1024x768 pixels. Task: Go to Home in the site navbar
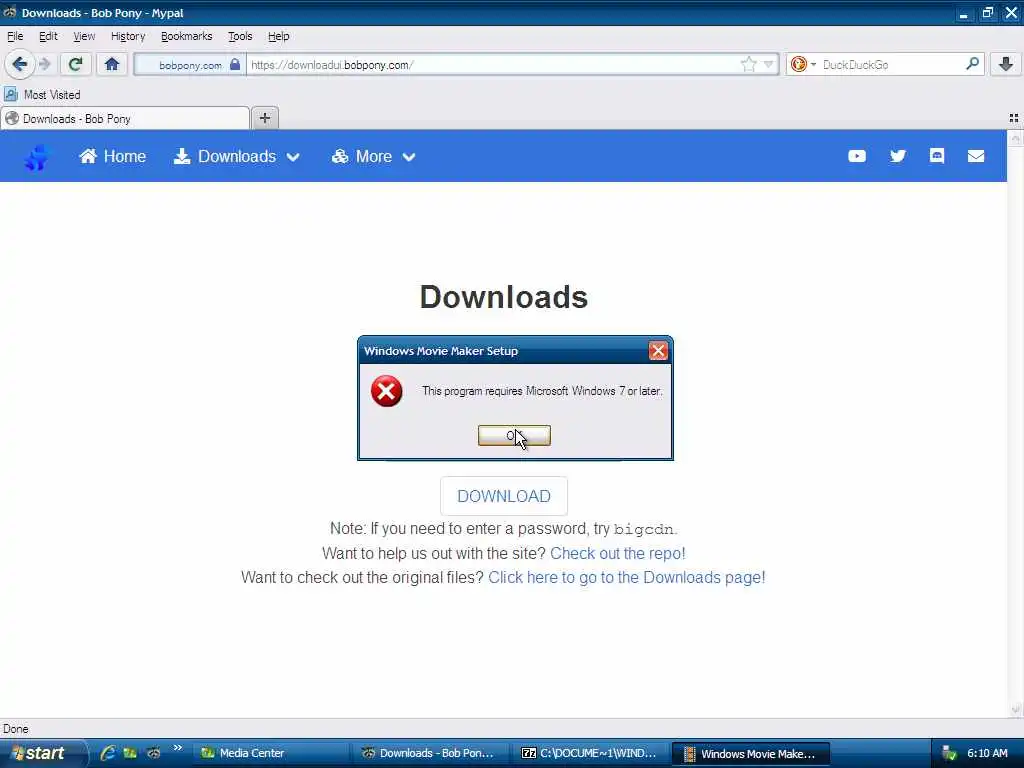[112, 157]
